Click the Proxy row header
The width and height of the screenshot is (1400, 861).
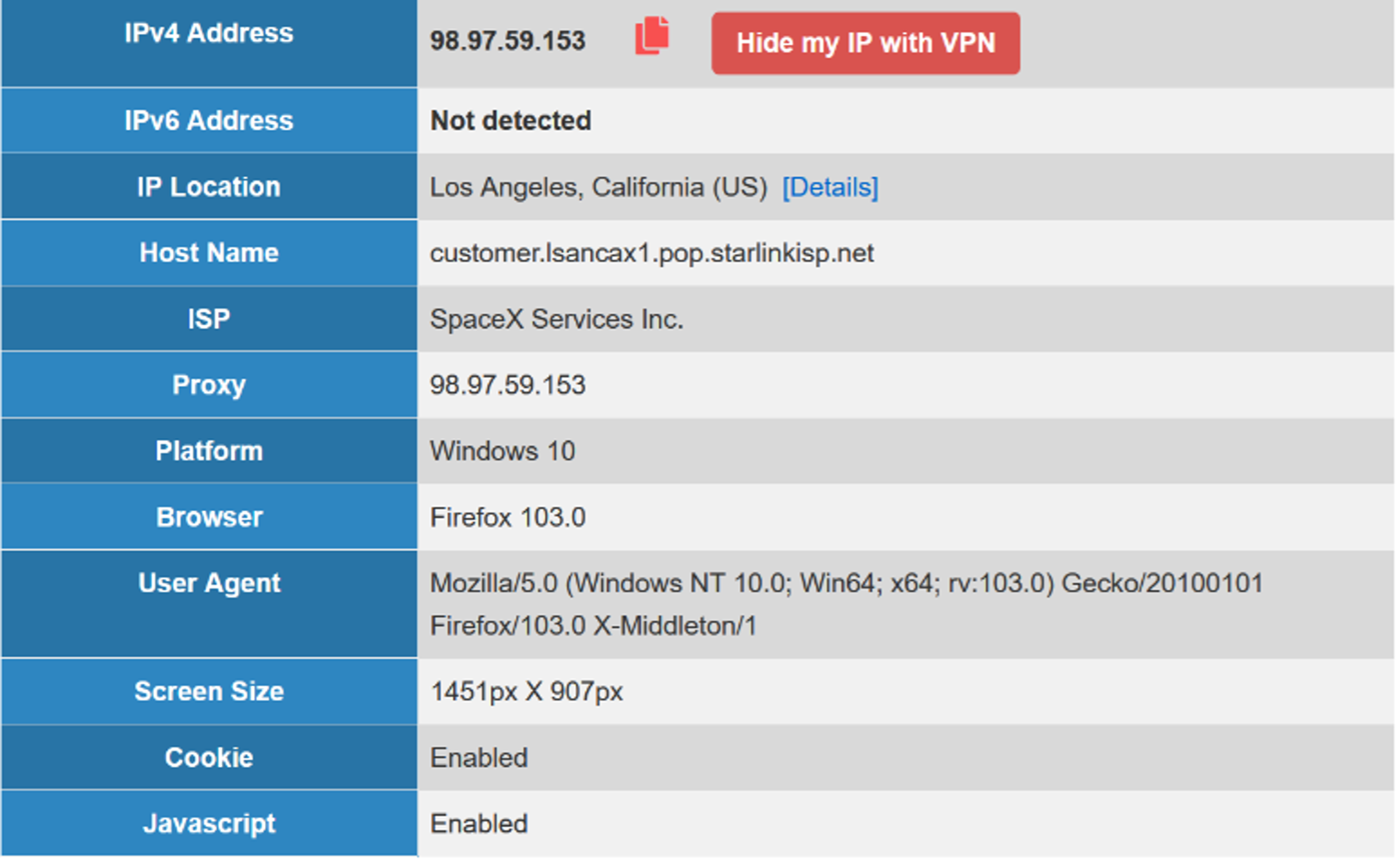209,385
